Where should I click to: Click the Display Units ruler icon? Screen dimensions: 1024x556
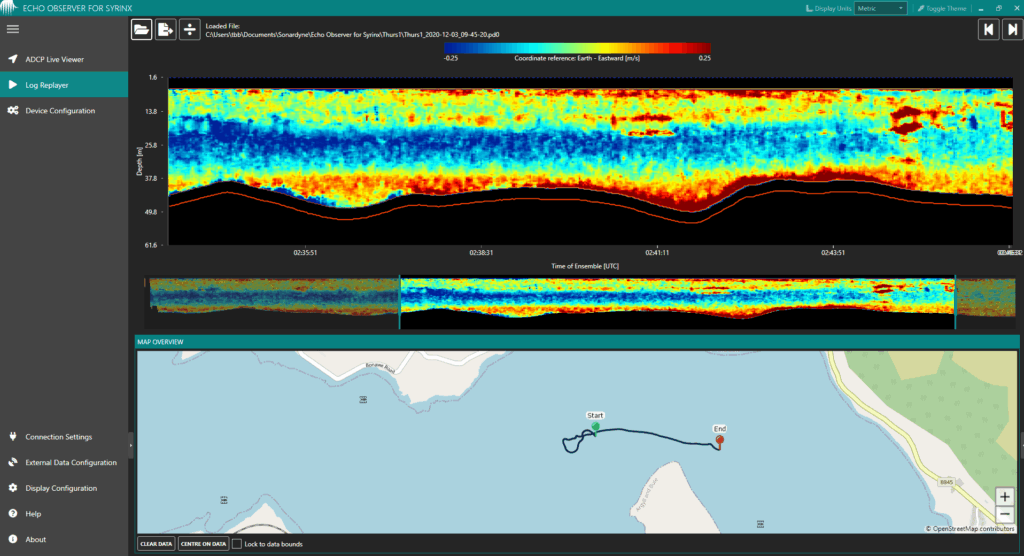coord(809,8)
